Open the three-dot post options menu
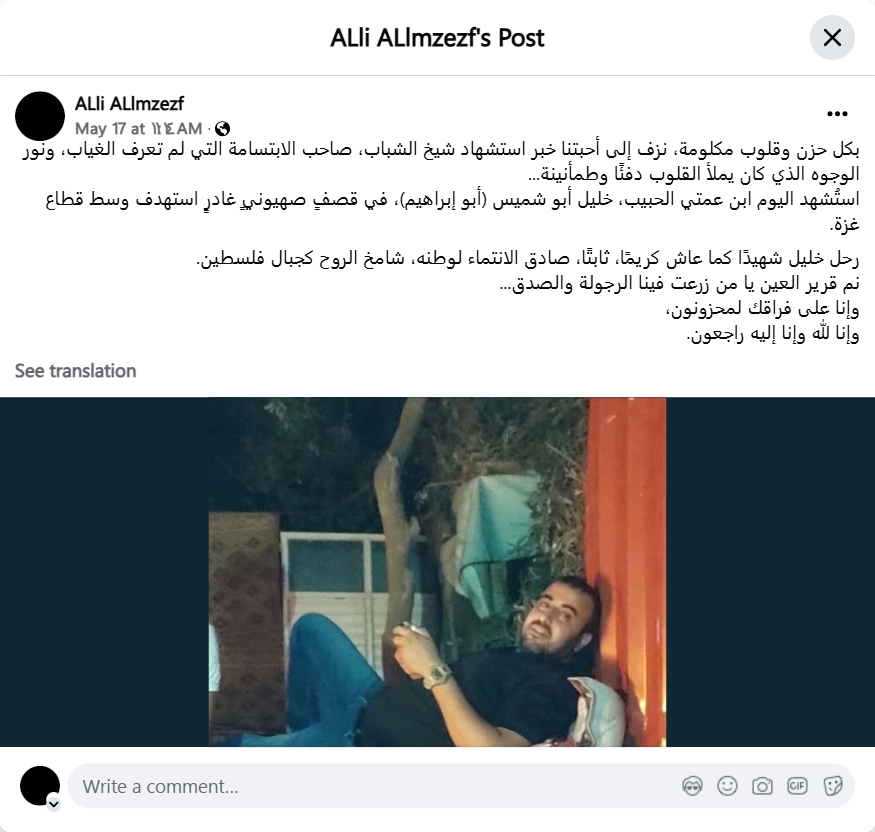 (837, 114)
